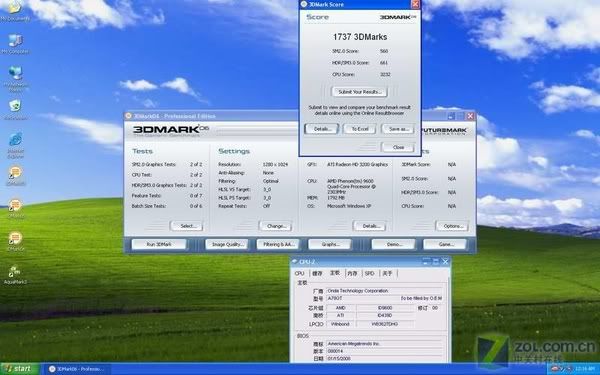Image resolution: width=600 pixels, height=375 pixels.
Task: Click Run 3DMark button
Action: [x=159, y=244]
